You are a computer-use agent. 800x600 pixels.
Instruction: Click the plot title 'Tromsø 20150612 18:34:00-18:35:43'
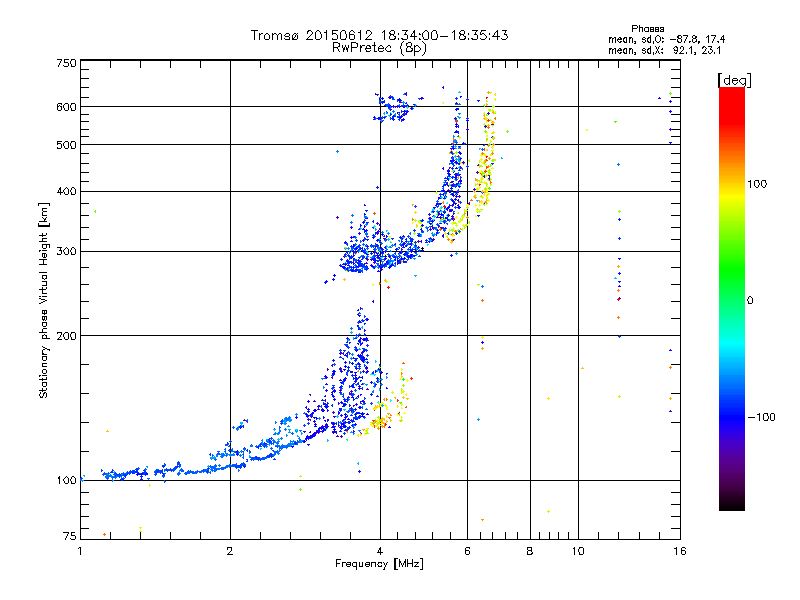click(379, 35)
